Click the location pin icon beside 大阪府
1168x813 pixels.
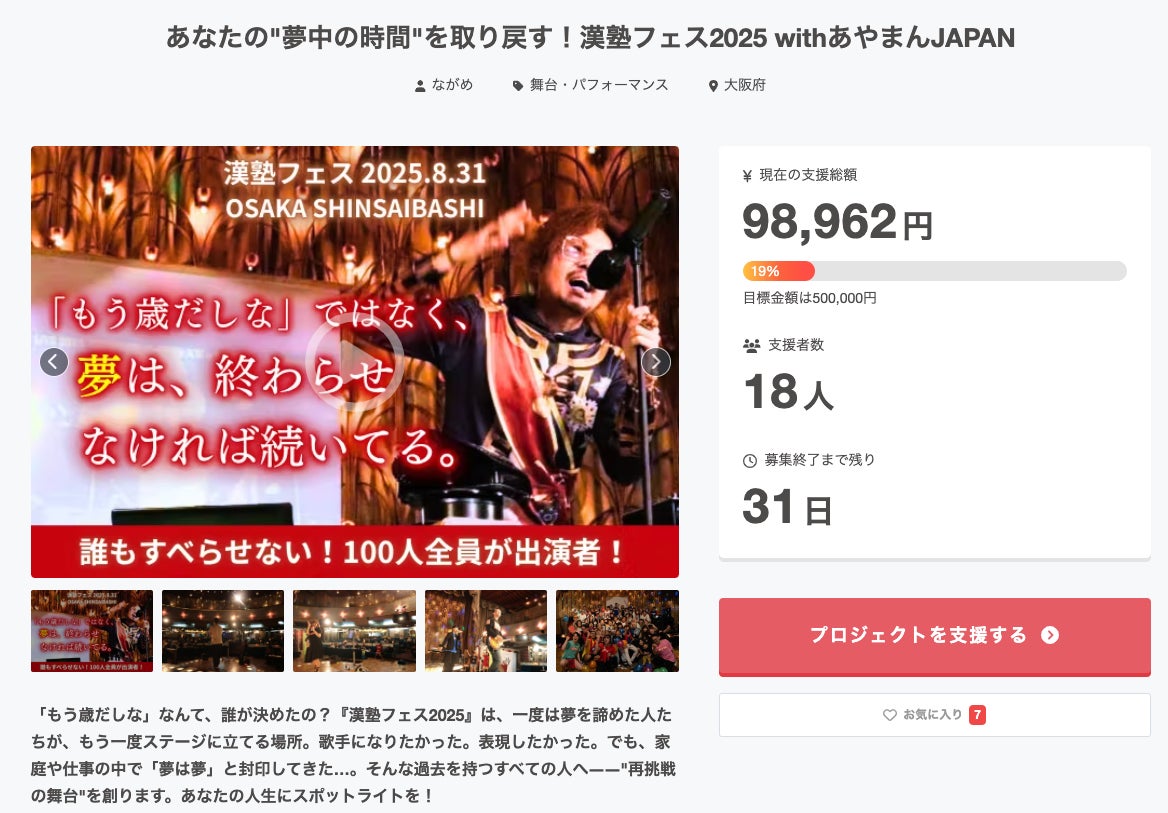[x=713, y=86]
